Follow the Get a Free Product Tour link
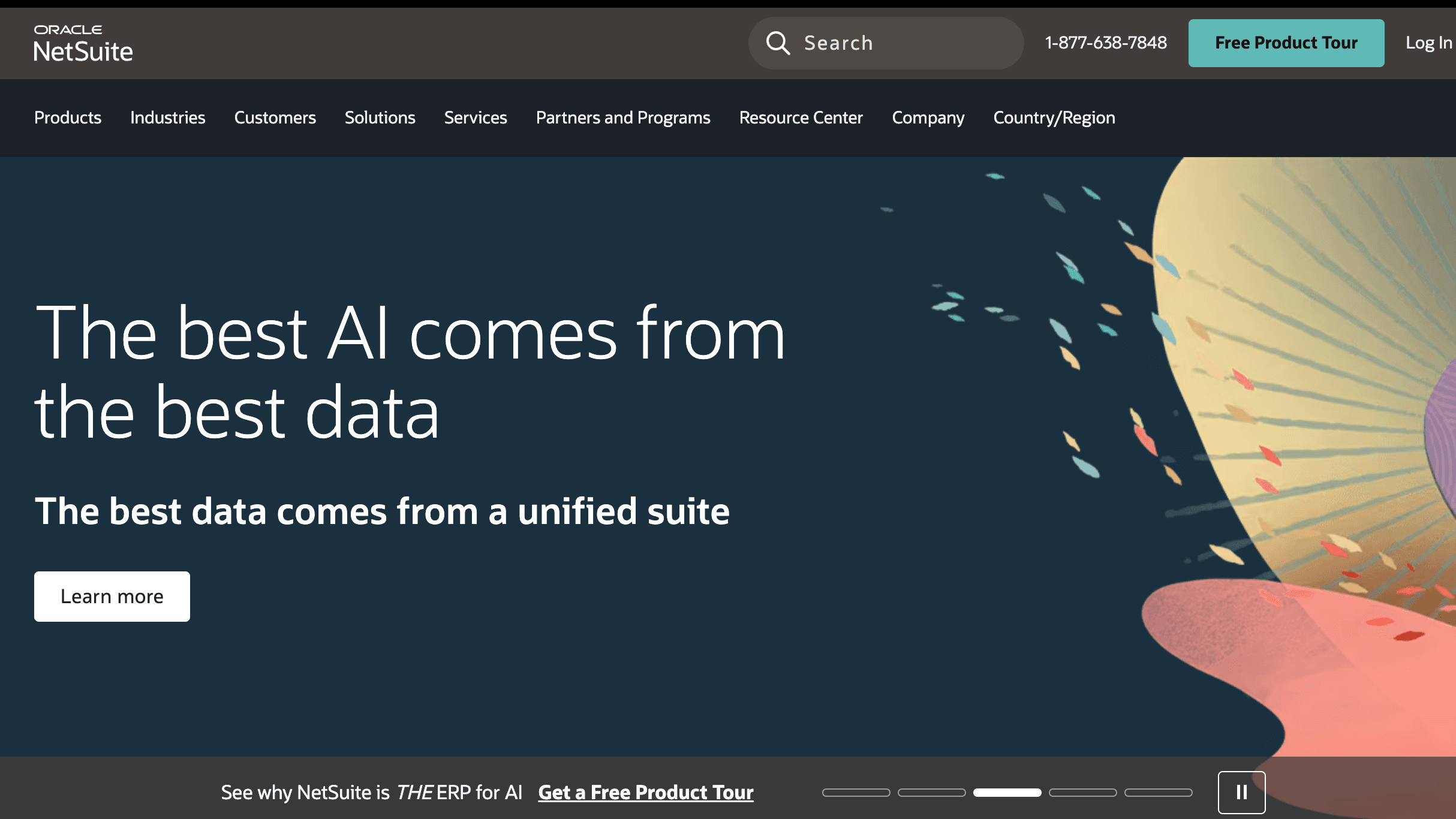The width and height of the screenshot is (1456, 819). [x=646, y=793]
